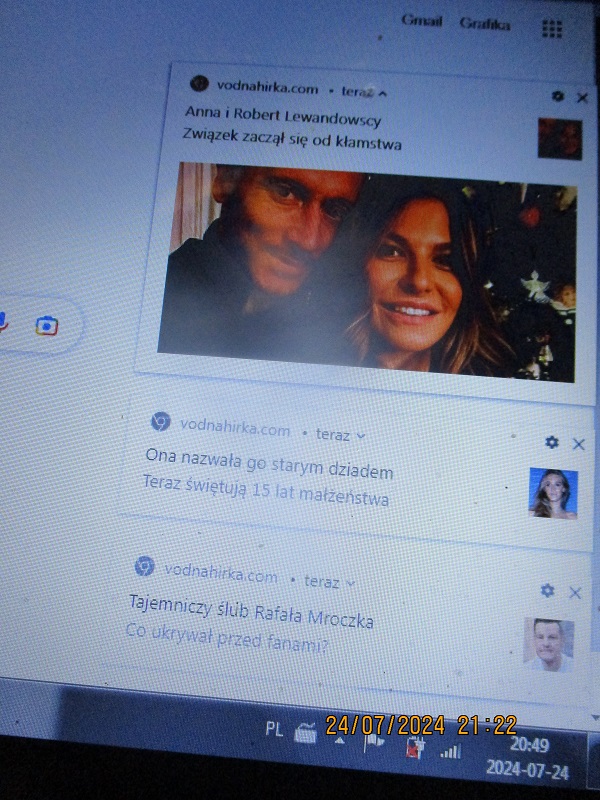Open settings gear on 'starym dziadem' notification
The height and width of the screenshot is (800, 600).
coord(551,442)
